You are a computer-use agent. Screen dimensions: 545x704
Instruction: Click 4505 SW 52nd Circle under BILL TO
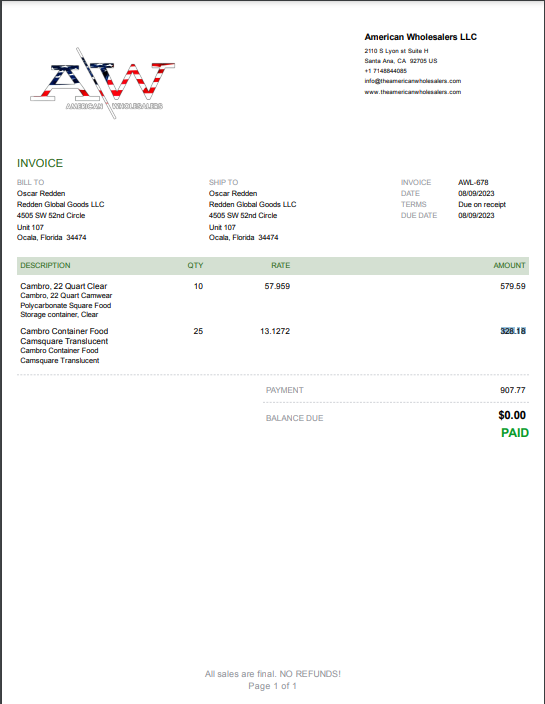[x=51, y=216]
